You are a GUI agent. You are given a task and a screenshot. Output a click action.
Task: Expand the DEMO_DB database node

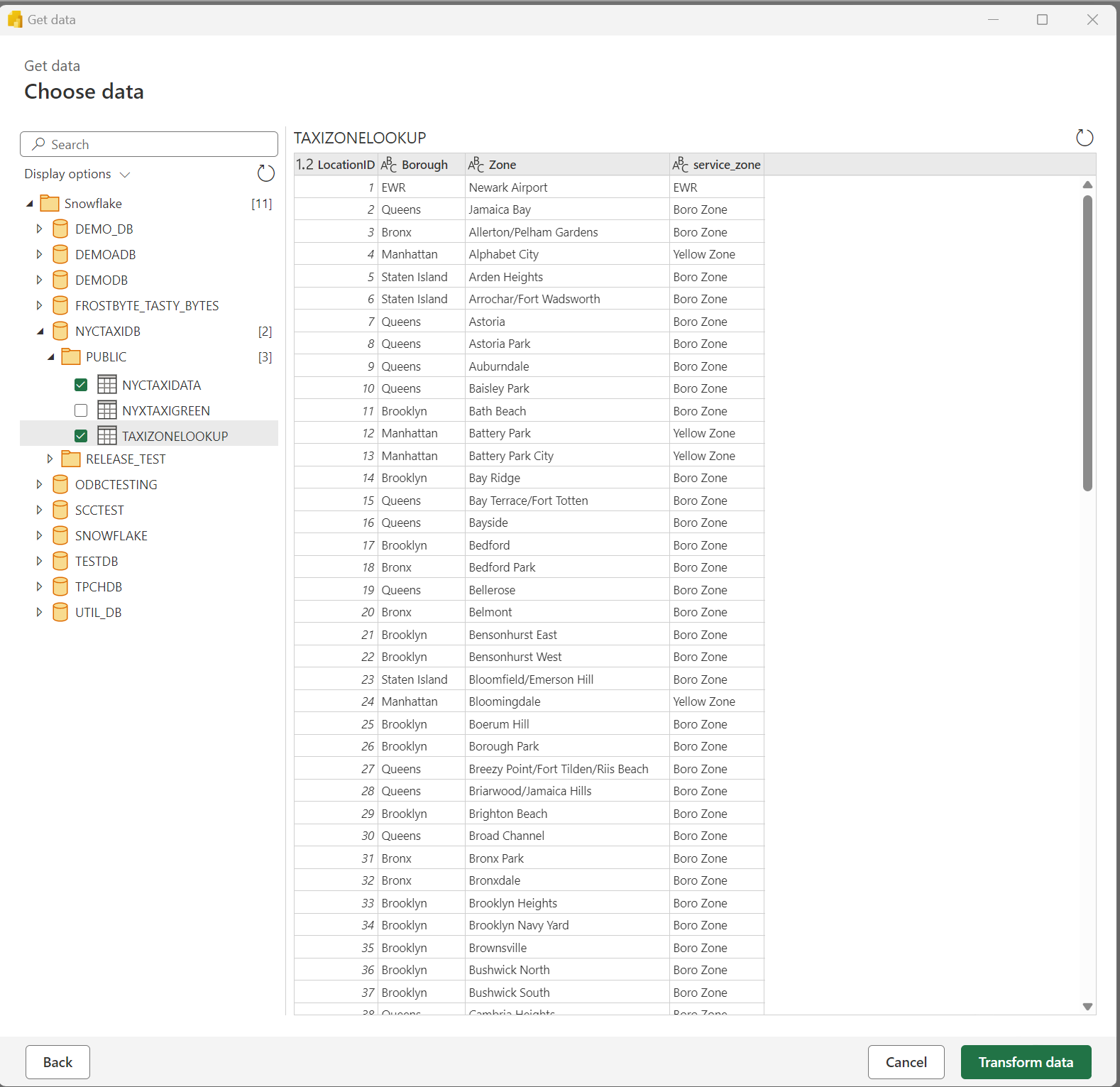tap(39, 229)
